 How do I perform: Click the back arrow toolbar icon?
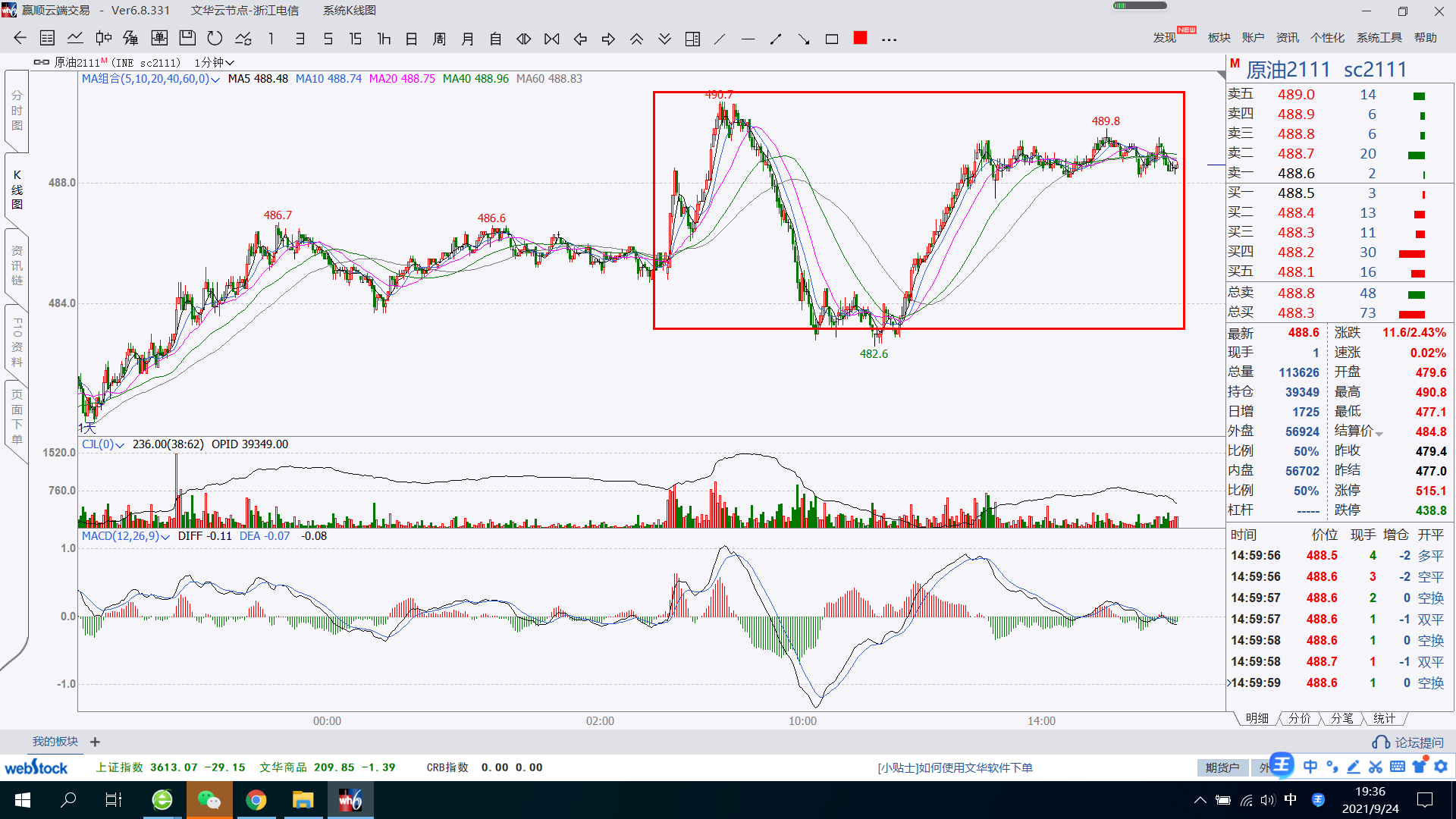click(20, 39)
